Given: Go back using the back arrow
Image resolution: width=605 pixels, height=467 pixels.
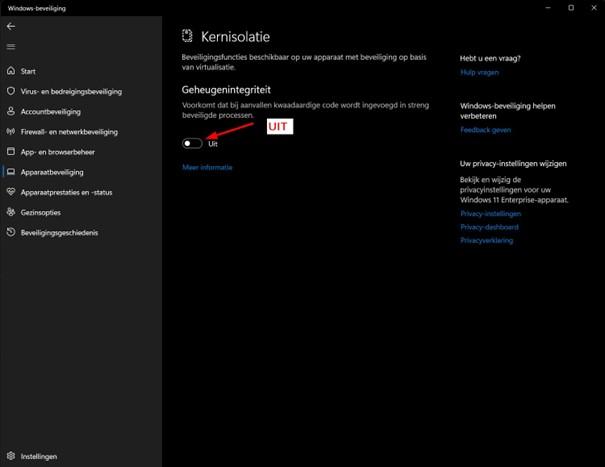Looking at the screenshot, I should click(x=11, y=26).
